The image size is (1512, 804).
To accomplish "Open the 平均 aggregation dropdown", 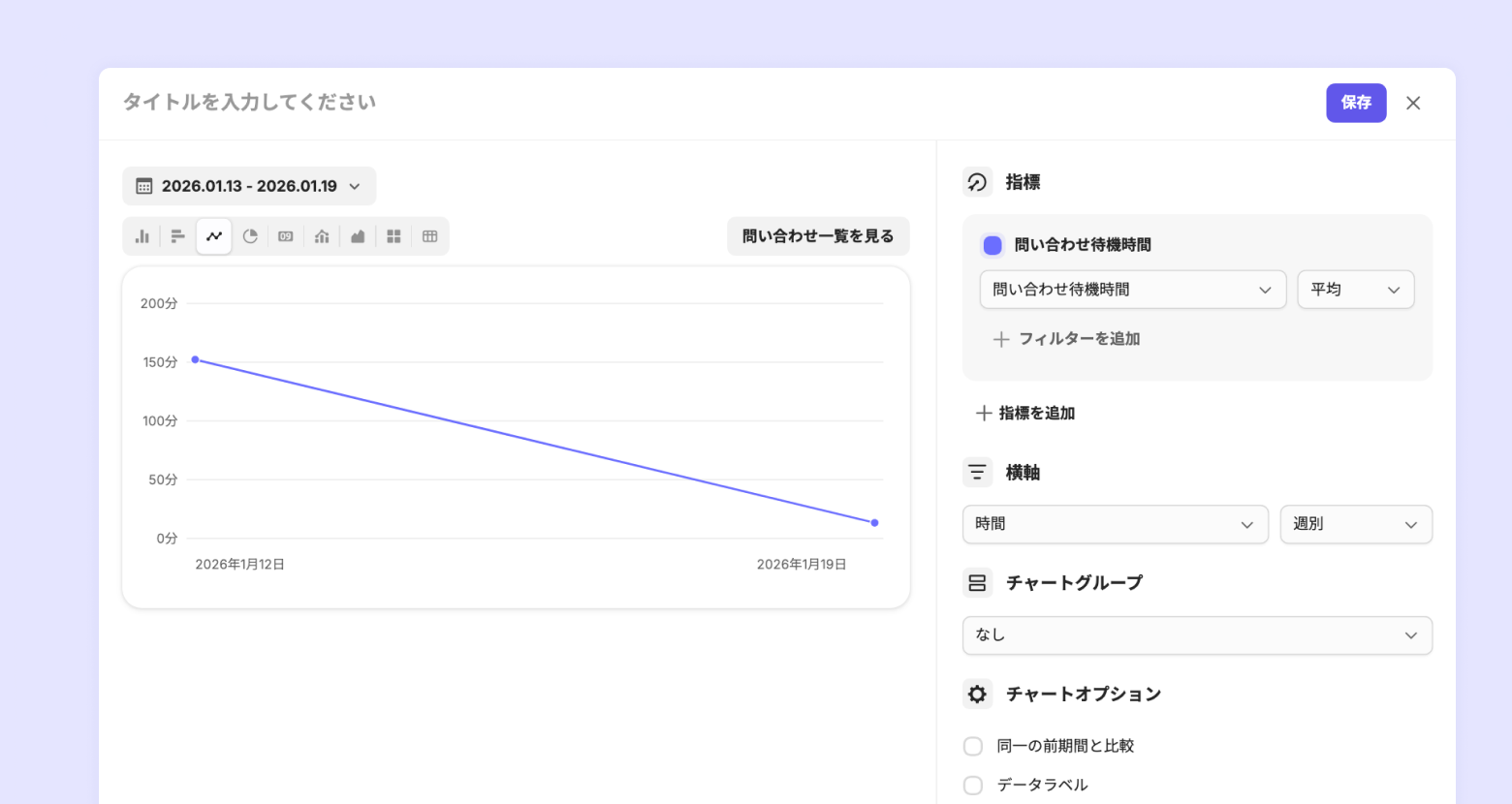I will (x=1355, y=290).
